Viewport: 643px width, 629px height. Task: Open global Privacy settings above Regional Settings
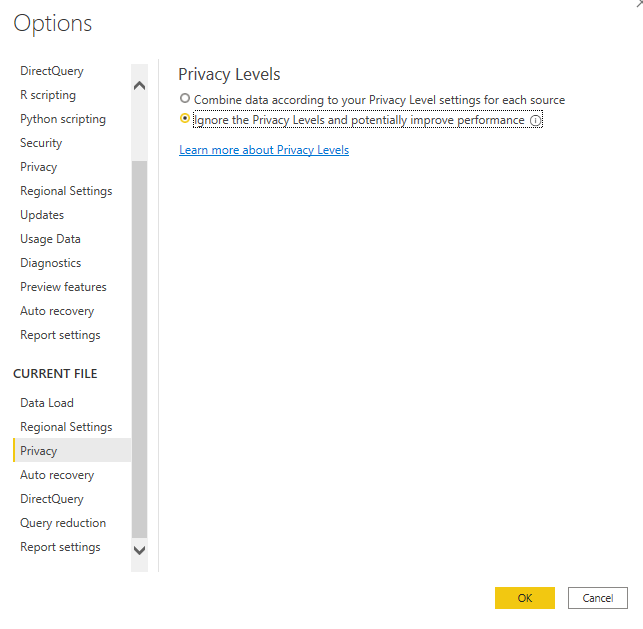click(x=39, y=167)
